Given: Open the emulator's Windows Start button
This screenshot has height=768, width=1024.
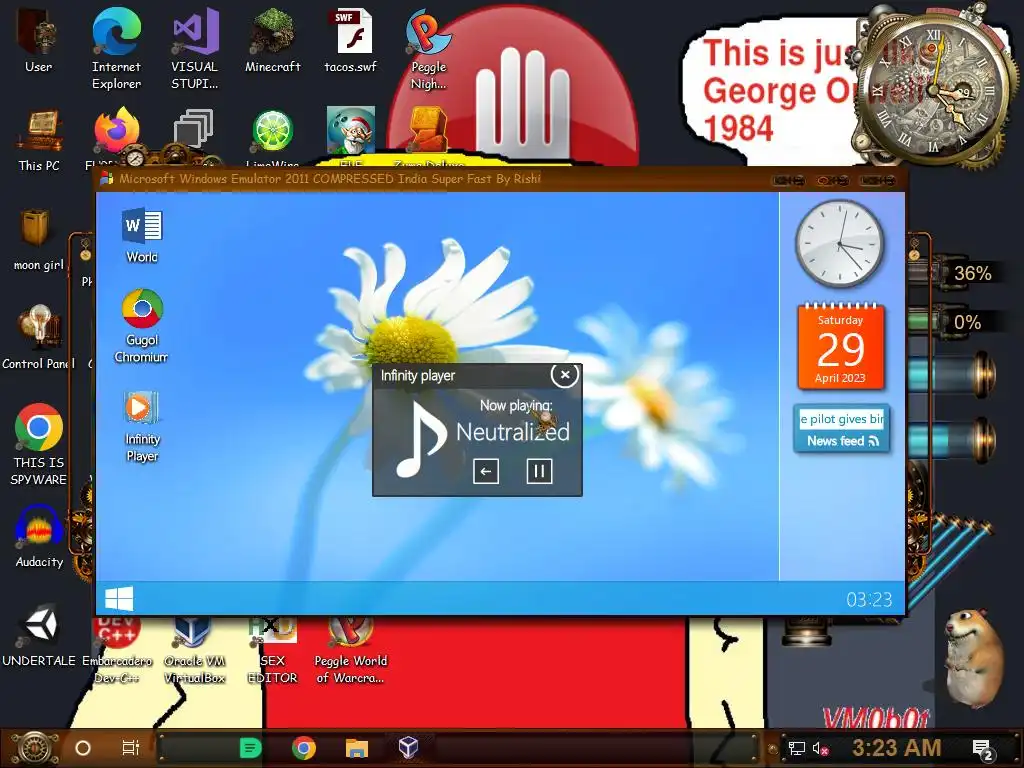Looking at the screenshot, I should (x=119, y=598).
